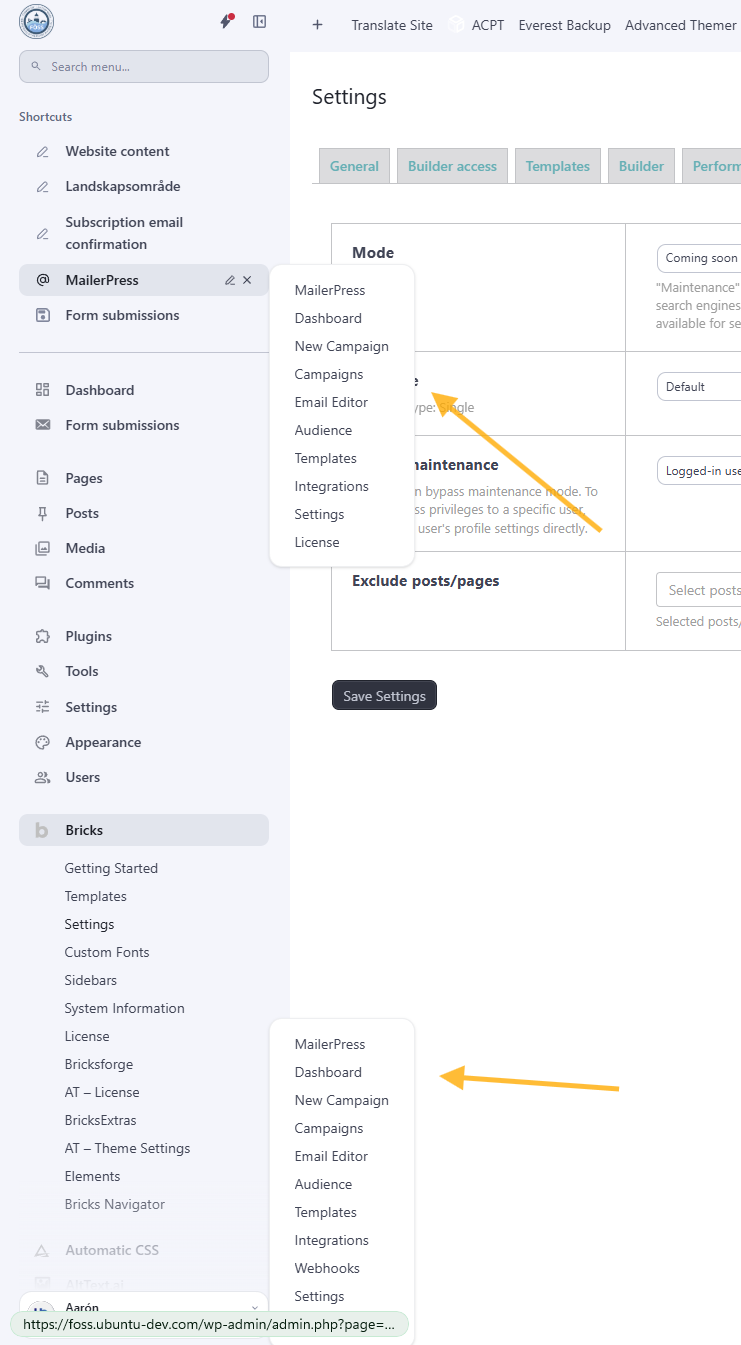Expand the Logged-in users dropdown

coord(699,470)
